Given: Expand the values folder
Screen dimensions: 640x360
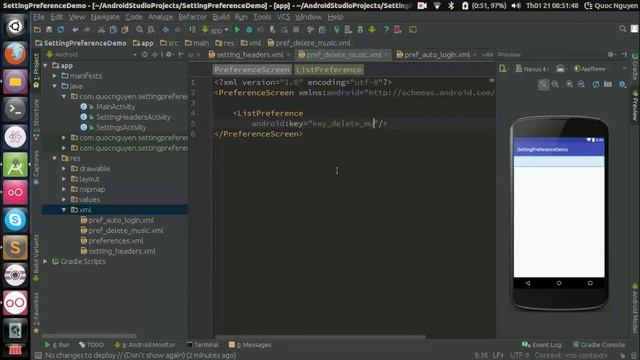Looking at the screenshot, I should coord(64,200).
